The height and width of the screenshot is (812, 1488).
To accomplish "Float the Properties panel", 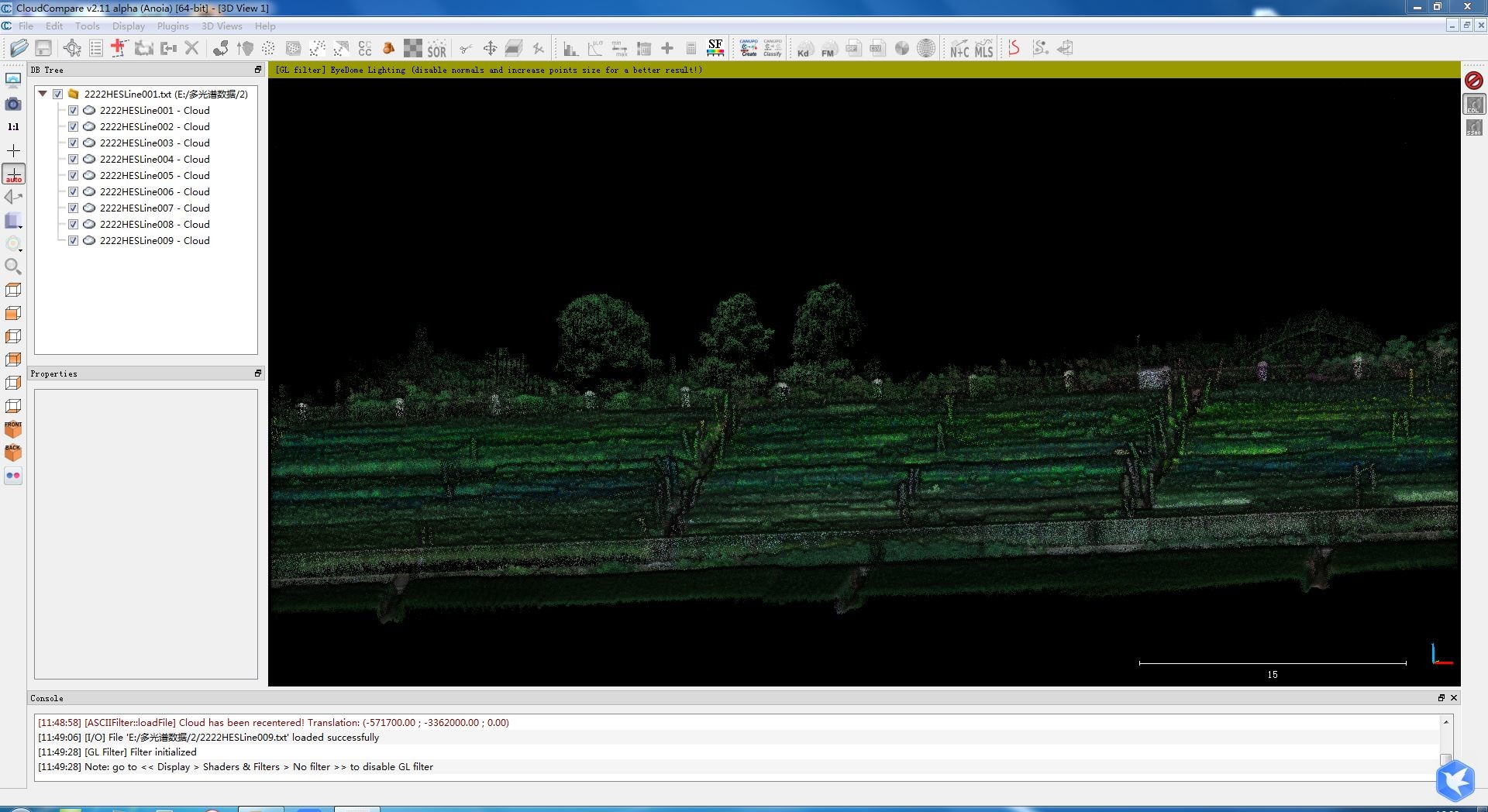I will pos(258,373).
